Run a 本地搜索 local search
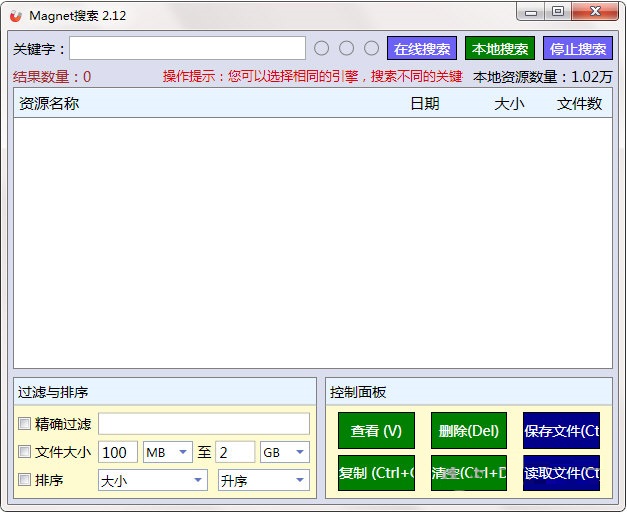The image size is (627, 512). [x=500, y=48]
